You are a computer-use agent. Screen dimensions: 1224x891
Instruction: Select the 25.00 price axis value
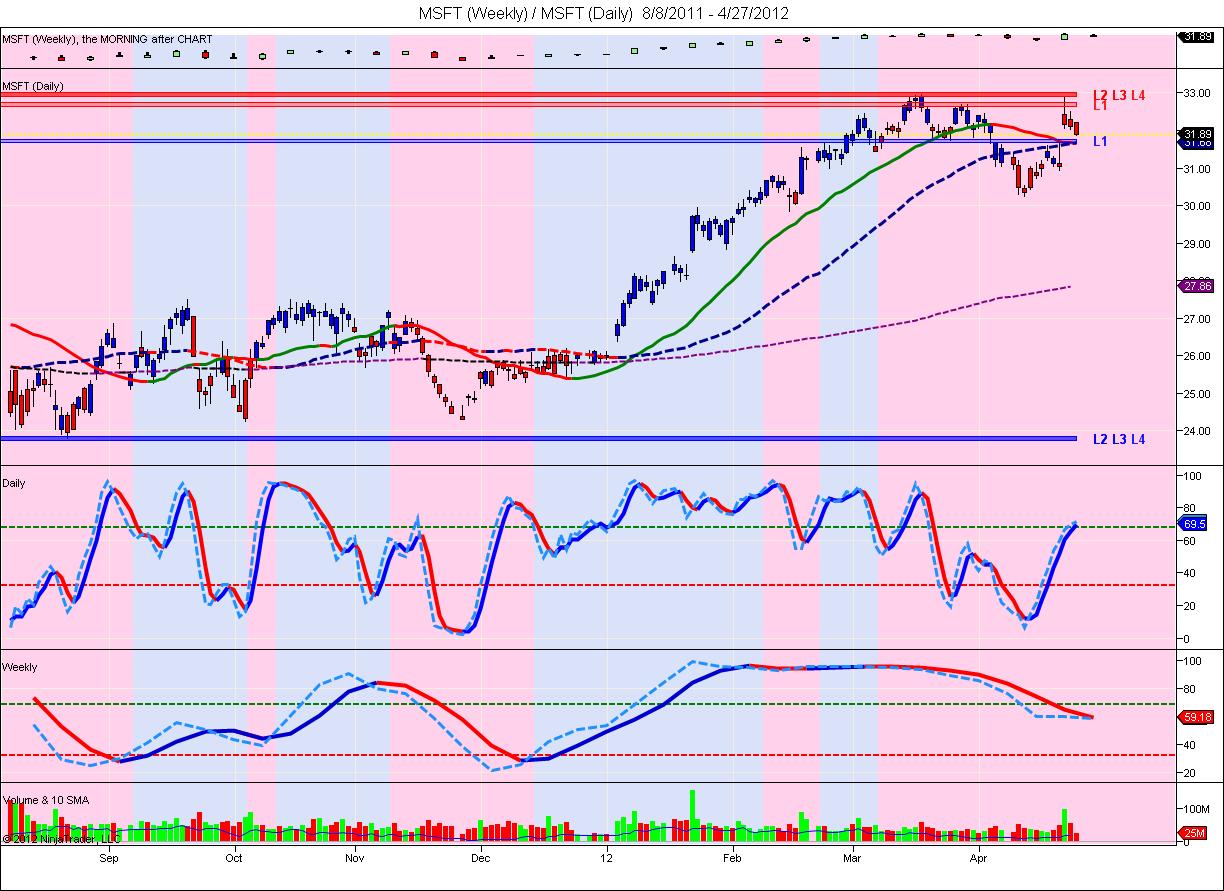[x=1197, y=394]
